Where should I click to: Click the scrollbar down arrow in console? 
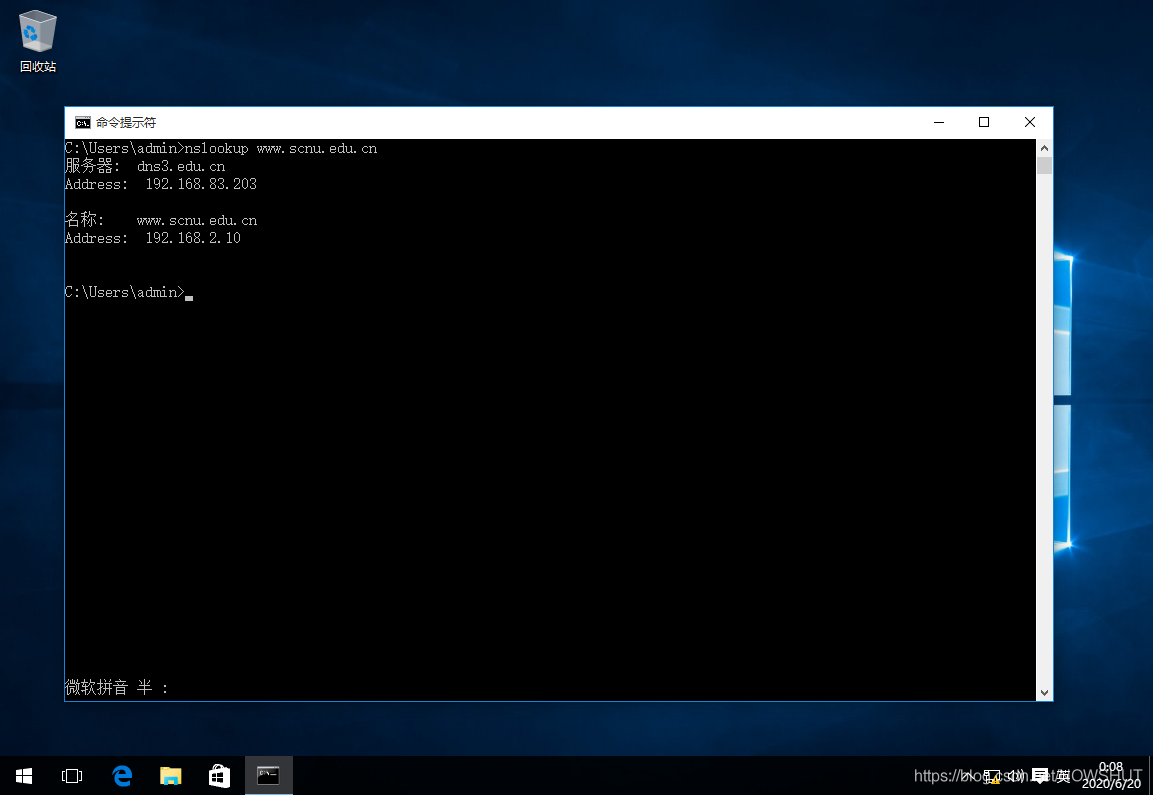pyautogui.click(x=1044, y=692)
